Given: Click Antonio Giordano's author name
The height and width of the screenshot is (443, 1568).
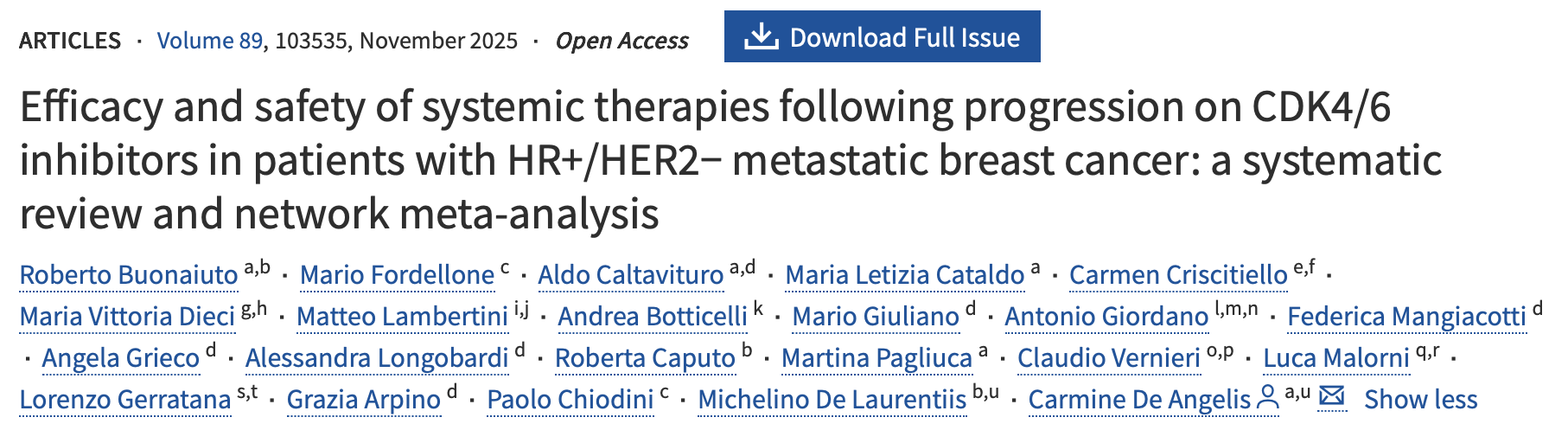Looking at the screenshot, I should (1106, 317).
